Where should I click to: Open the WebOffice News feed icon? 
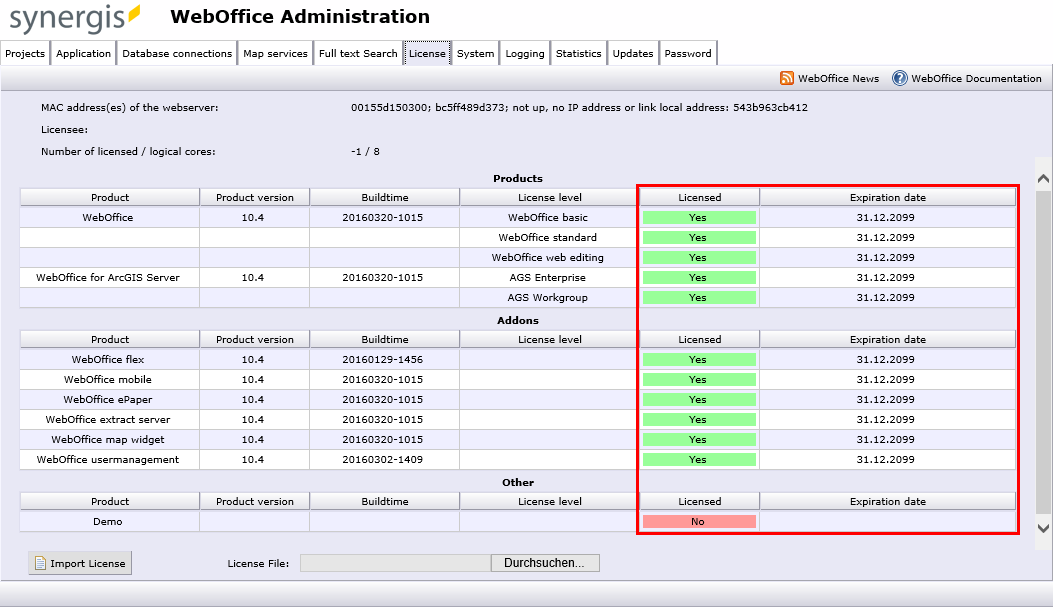pos(788,78)
